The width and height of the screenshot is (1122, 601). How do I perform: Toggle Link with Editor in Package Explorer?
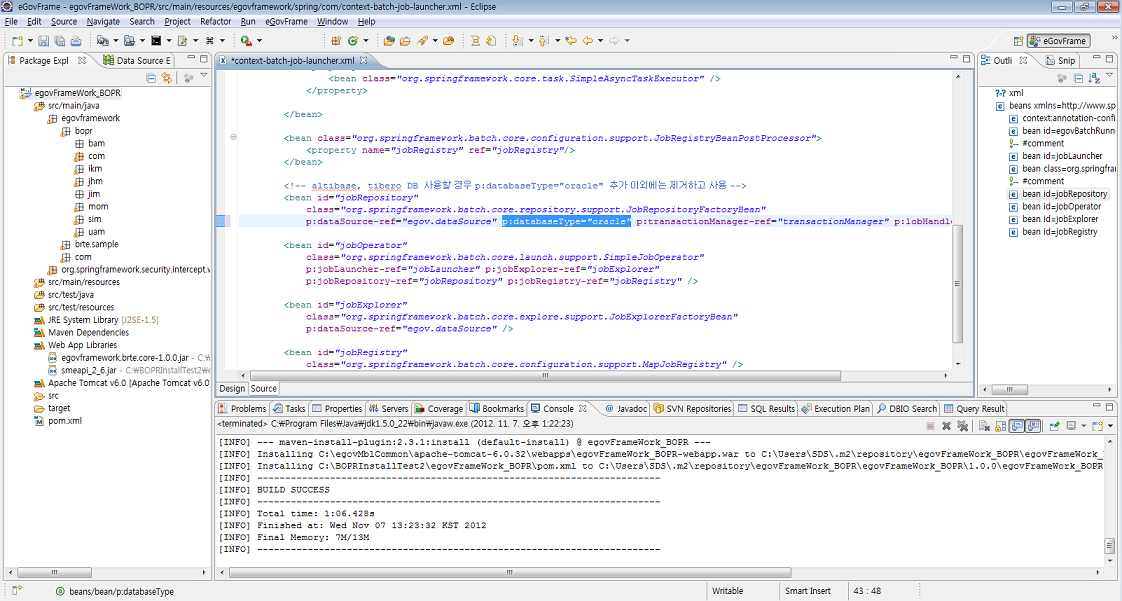tap(166, 78)
